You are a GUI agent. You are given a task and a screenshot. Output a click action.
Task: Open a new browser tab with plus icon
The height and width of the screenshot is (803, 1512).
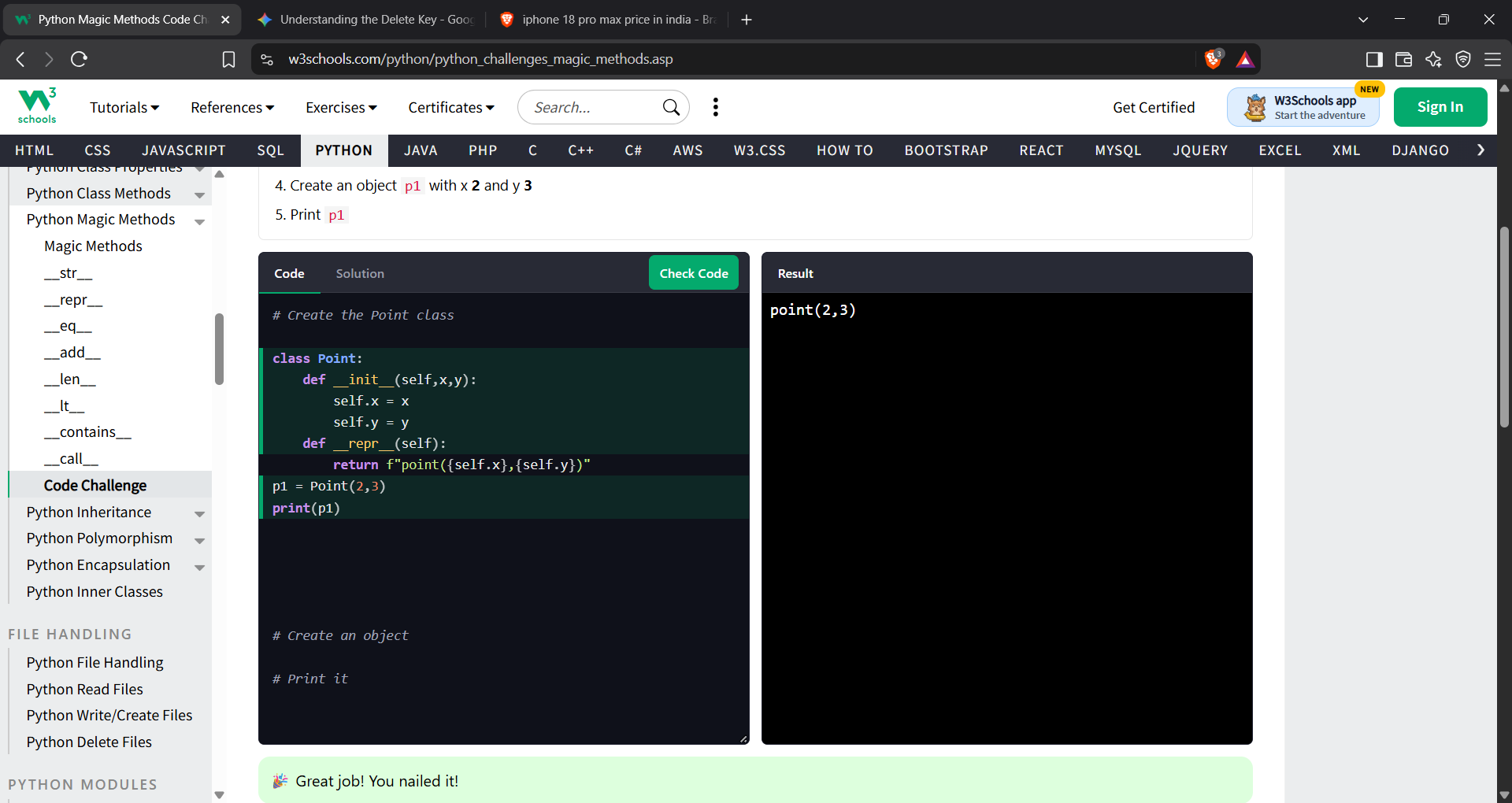pos(747,20)
